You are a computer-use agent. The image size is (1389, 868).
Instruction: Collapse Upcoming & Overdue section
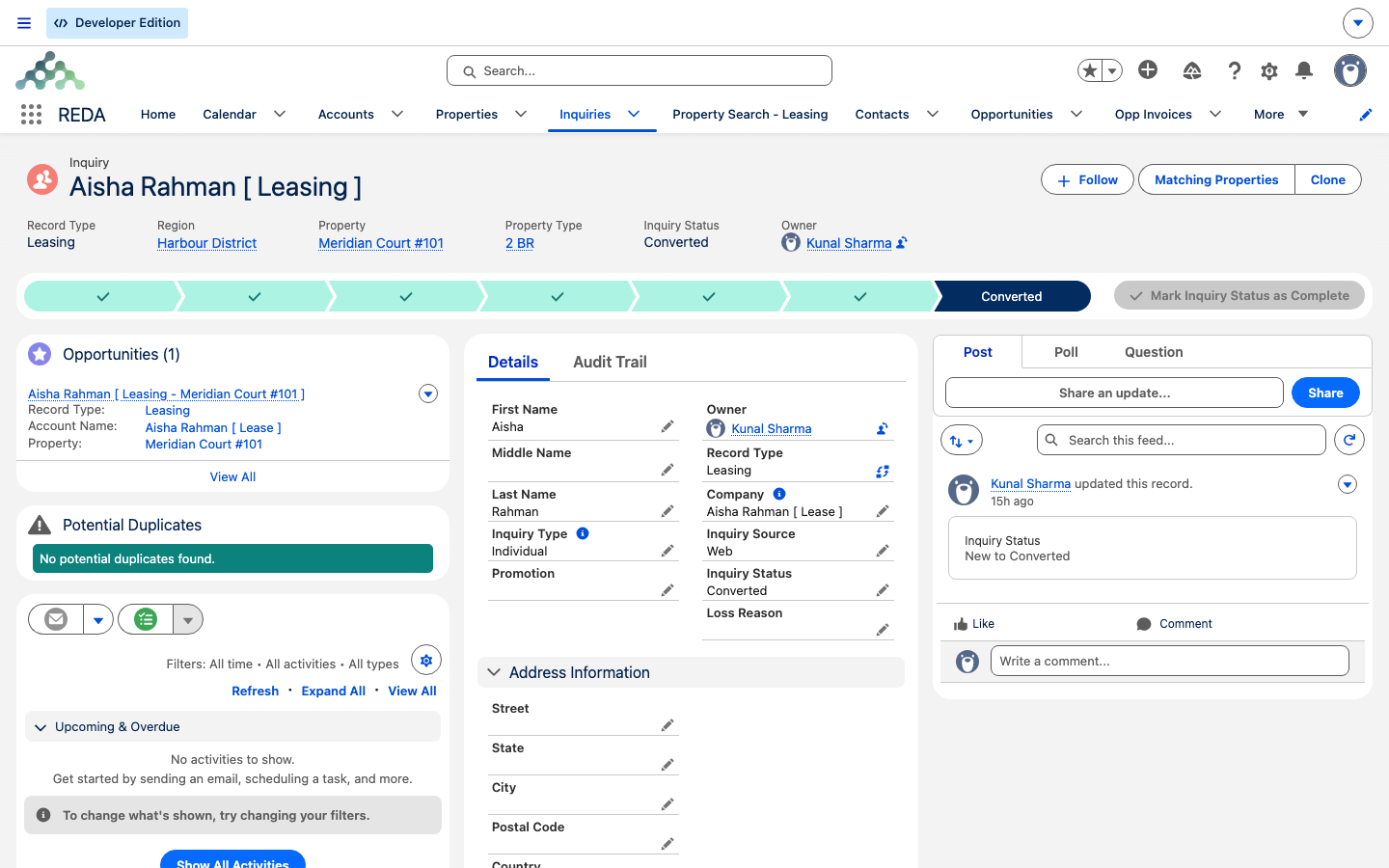[x=41, y=727]
